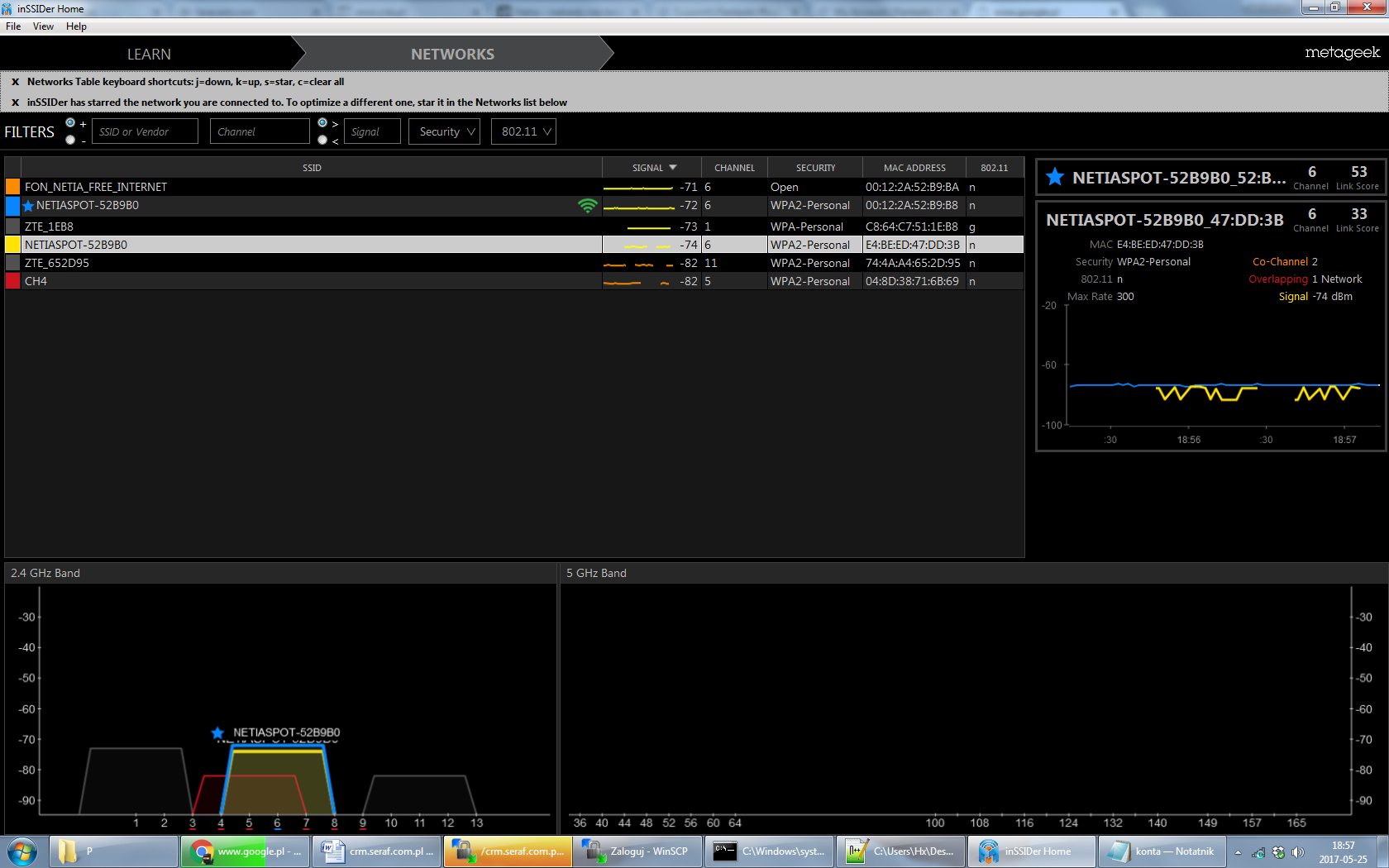Dismiss the keyboard shortcuts notification
This screenshot has height=868, width=1389.
tap(15, 82)
